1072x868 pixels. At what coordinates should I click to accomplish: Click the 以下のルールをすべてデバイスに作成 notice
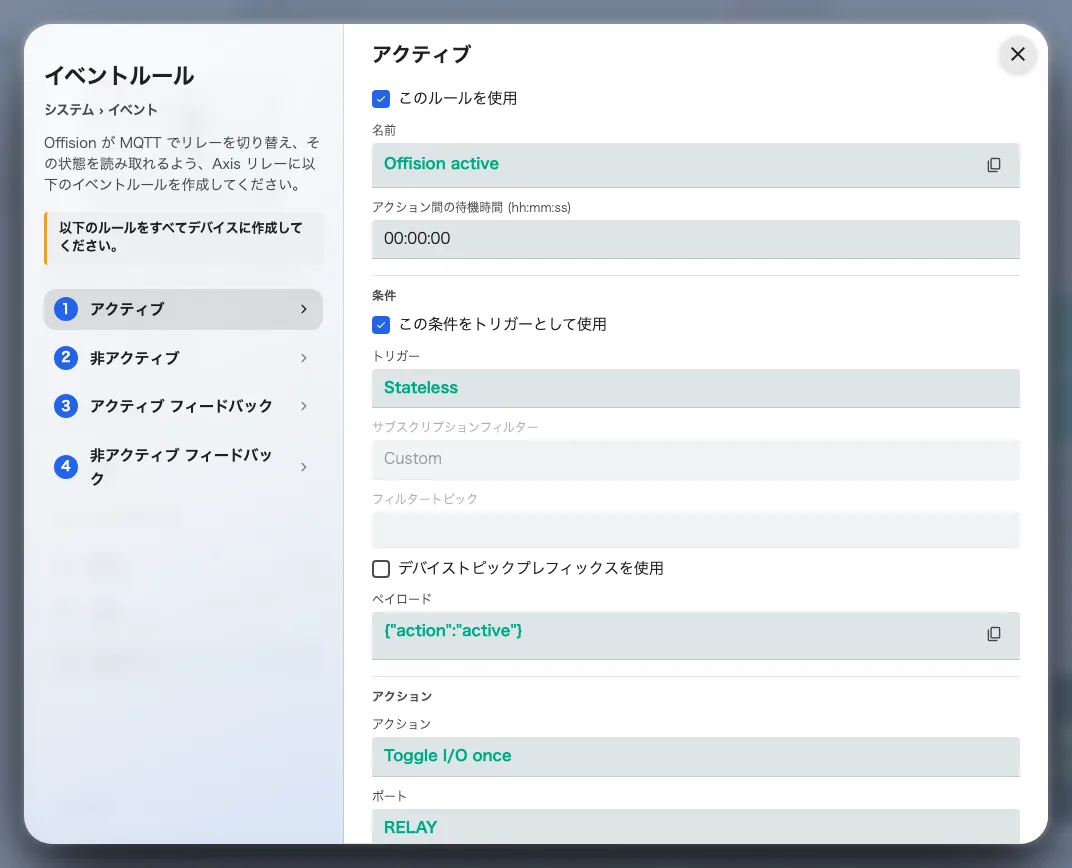pyautogui.click(x=183, y=238)
